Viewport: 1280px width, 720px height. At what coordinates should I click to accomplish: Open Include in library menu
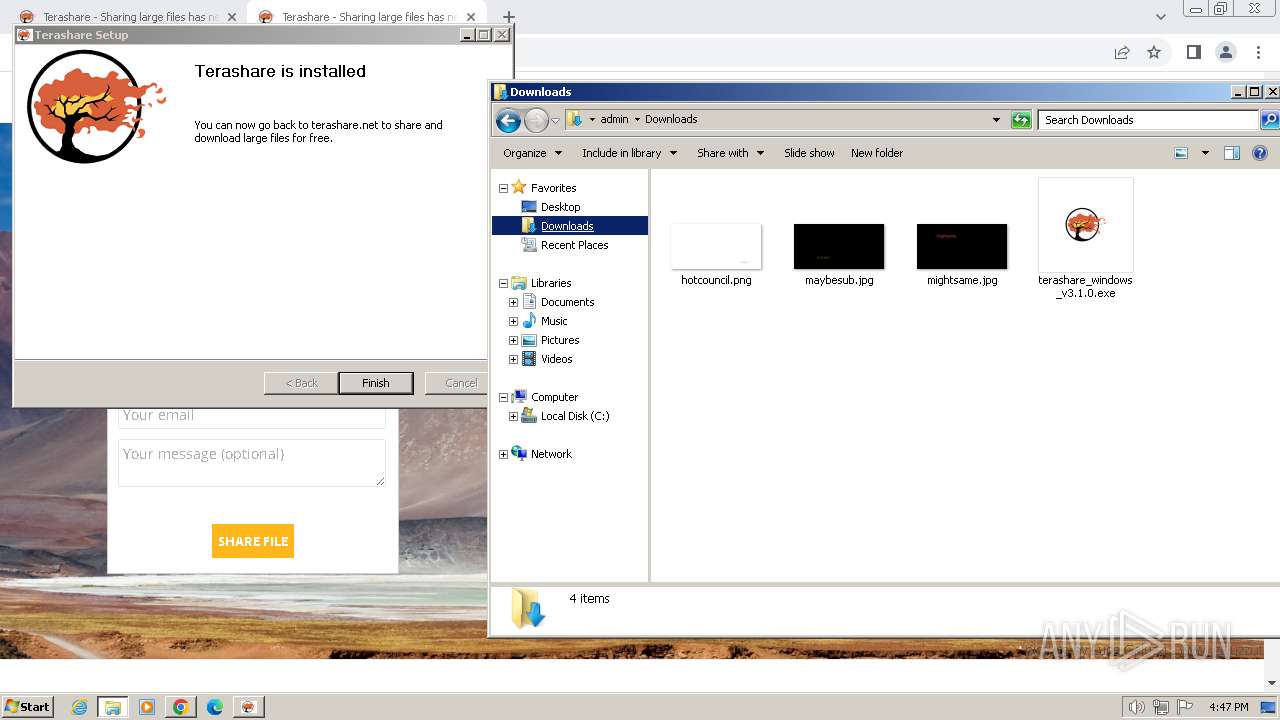629,153
